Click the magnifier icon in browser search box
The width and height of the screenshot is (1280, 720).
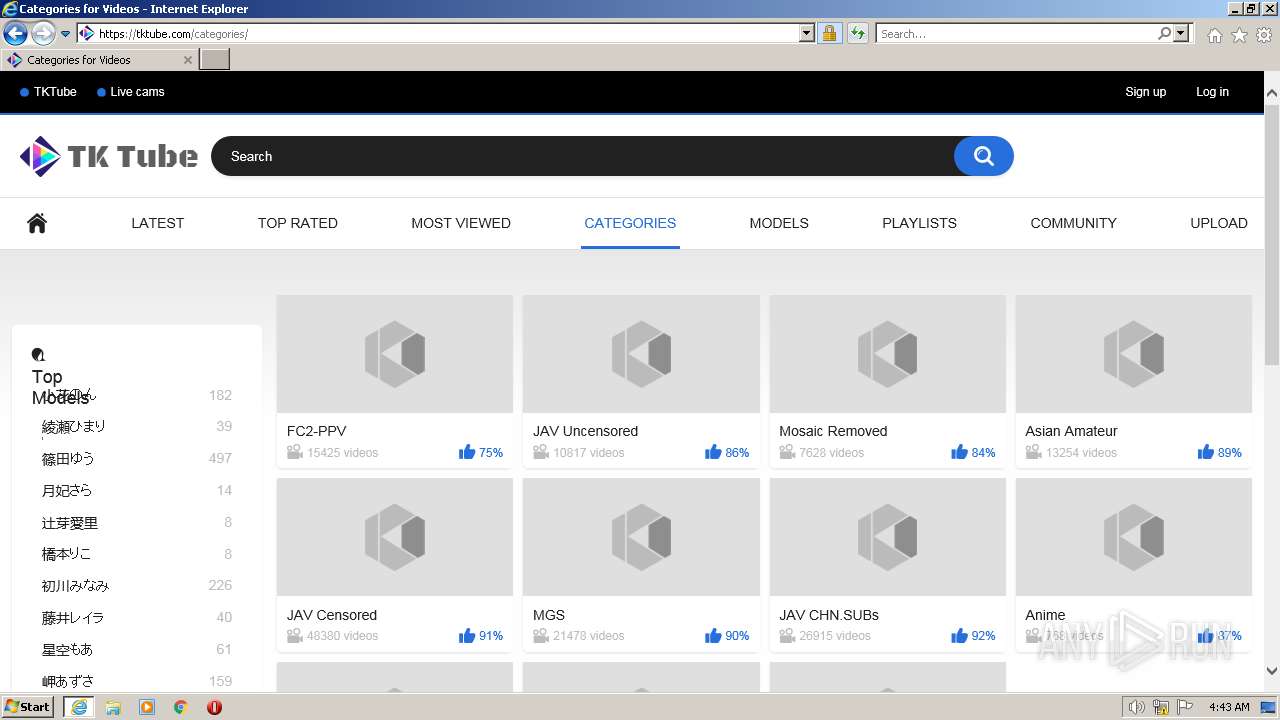(1164, 34)
